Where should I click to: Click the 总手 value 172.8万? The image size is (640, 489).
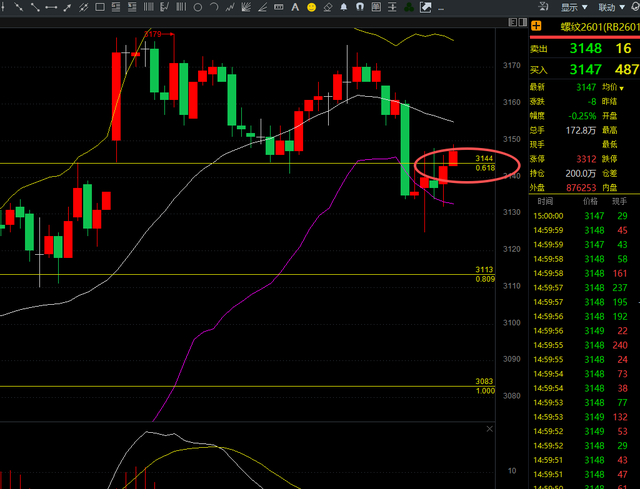point(581,130)
